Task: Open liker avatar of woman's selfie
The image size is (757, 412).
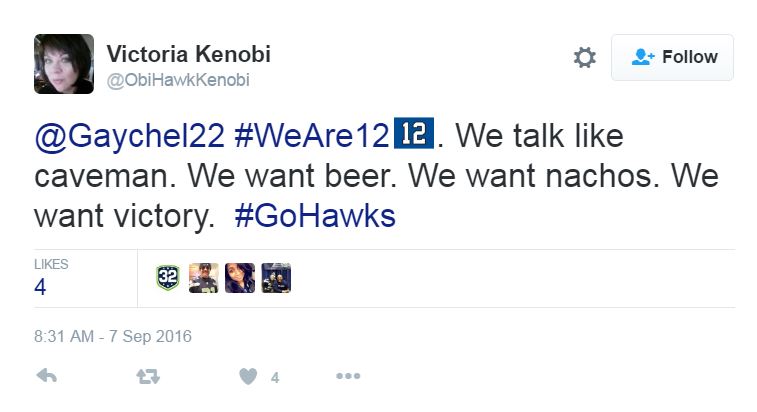Action: tap(240, 278)
